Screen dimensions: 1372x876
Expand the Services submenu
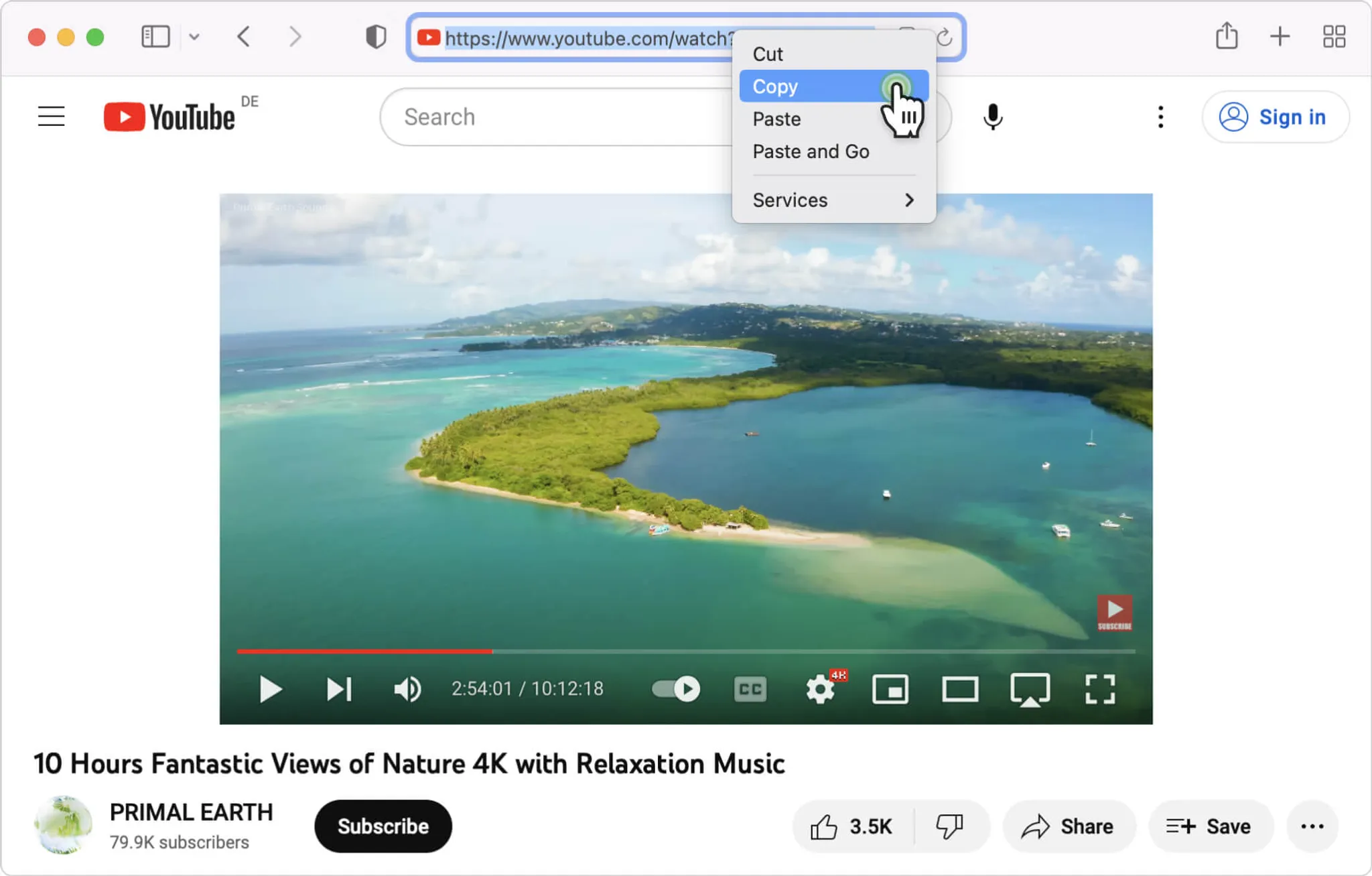point(831,200)
